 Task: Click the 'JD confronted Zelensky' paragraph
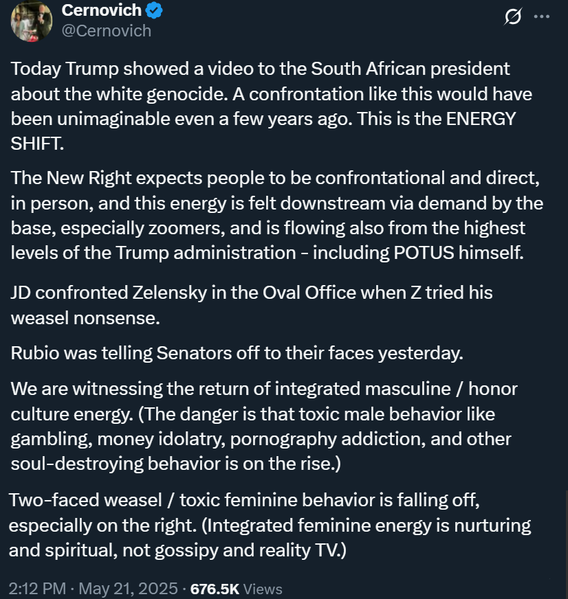tap(251, 305)
